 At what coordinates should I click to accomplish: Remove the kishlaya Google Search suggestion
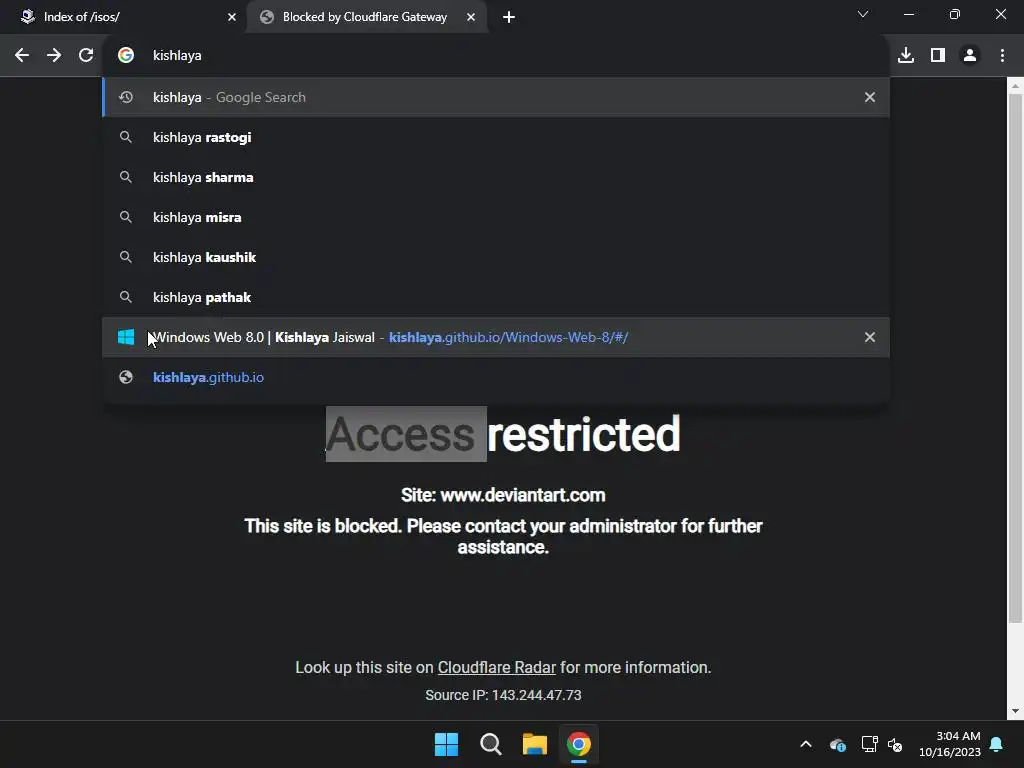tap(870, 97)
